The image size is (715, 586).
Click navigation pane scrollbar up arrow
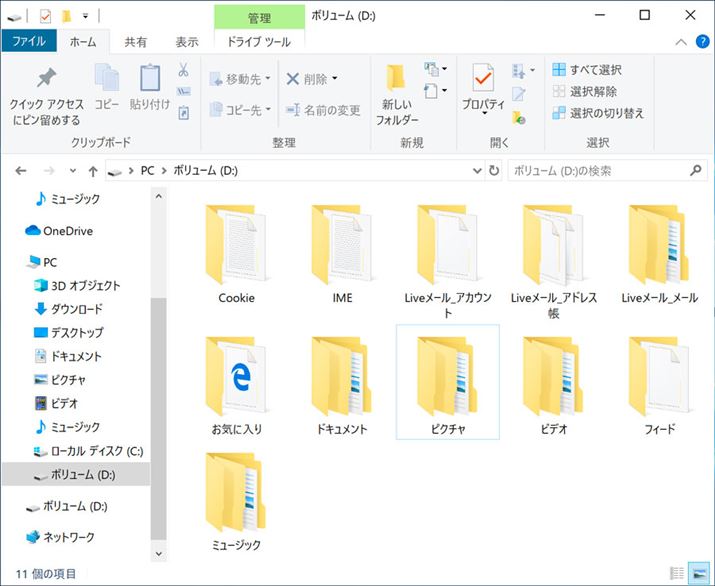158,197
